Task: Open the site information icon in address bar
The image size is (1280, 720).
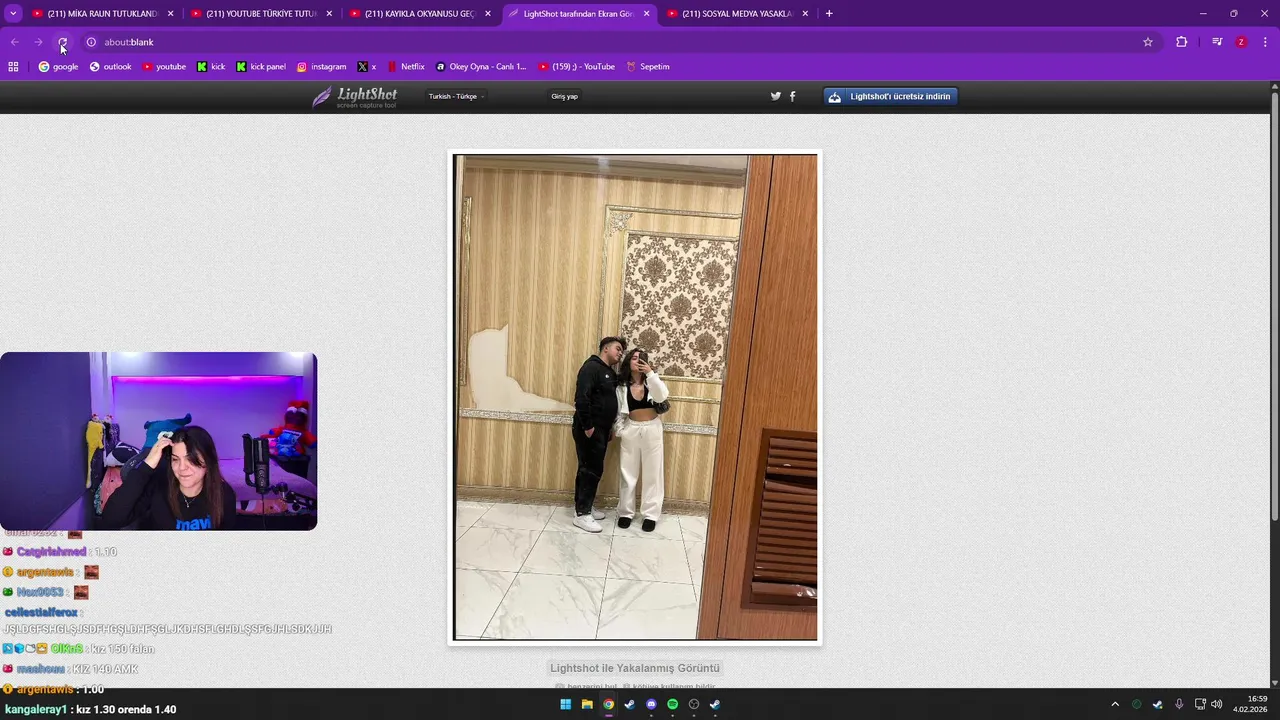Action: click(91, 42)
